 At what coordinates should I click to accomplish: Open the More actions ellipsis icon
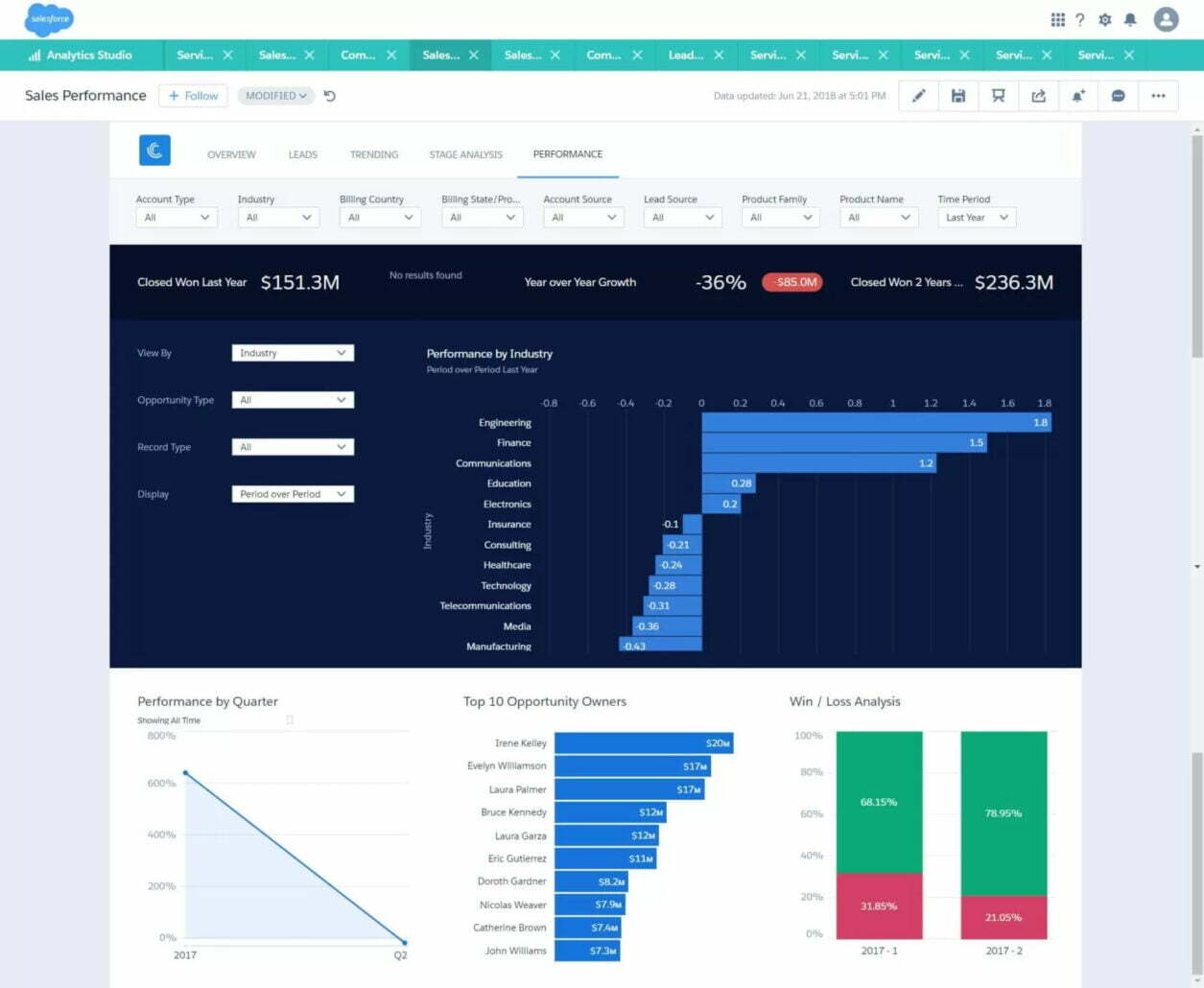(1158, 96)
